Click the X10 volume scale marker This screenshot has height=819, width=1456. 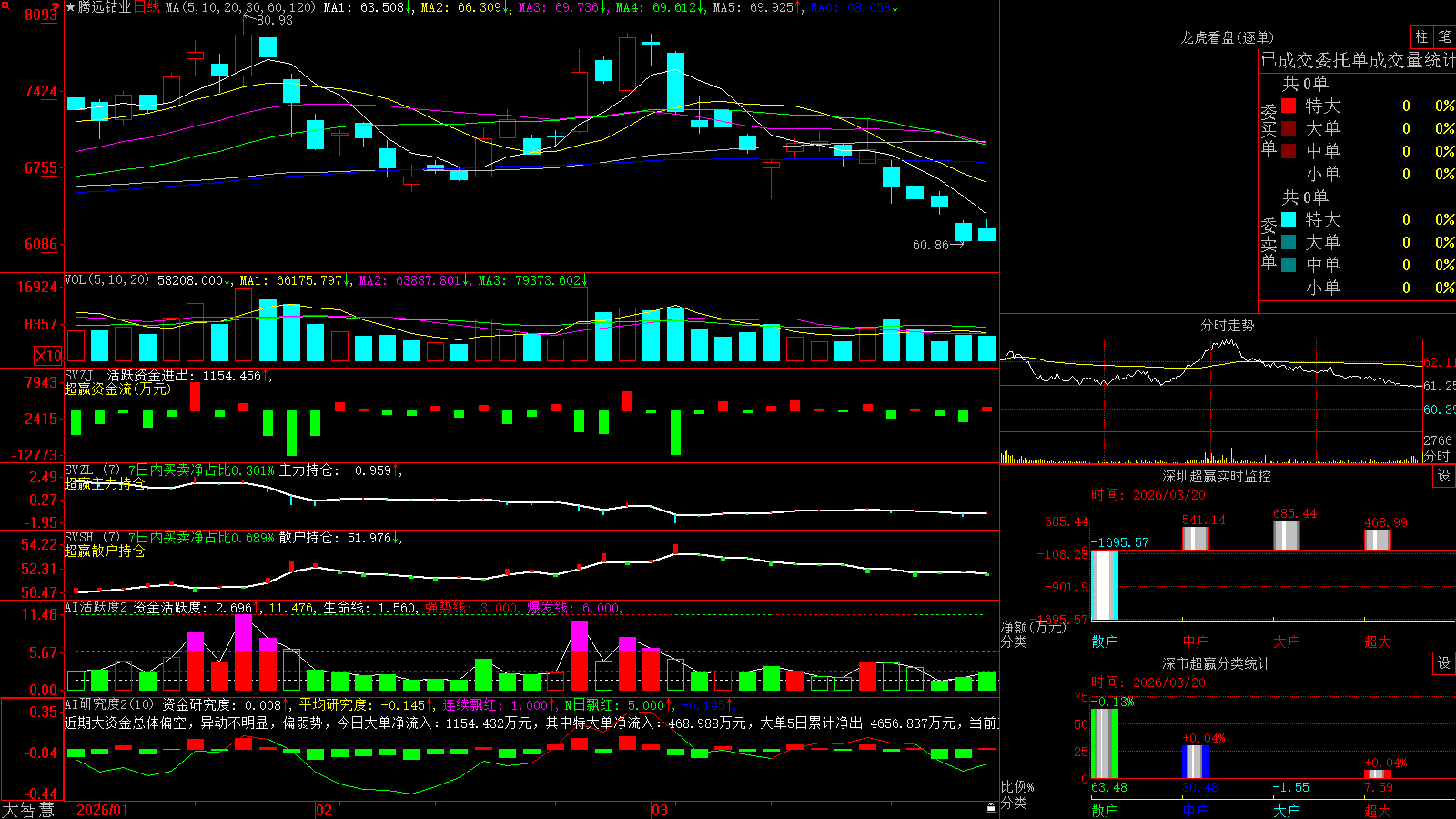point(48,356)
